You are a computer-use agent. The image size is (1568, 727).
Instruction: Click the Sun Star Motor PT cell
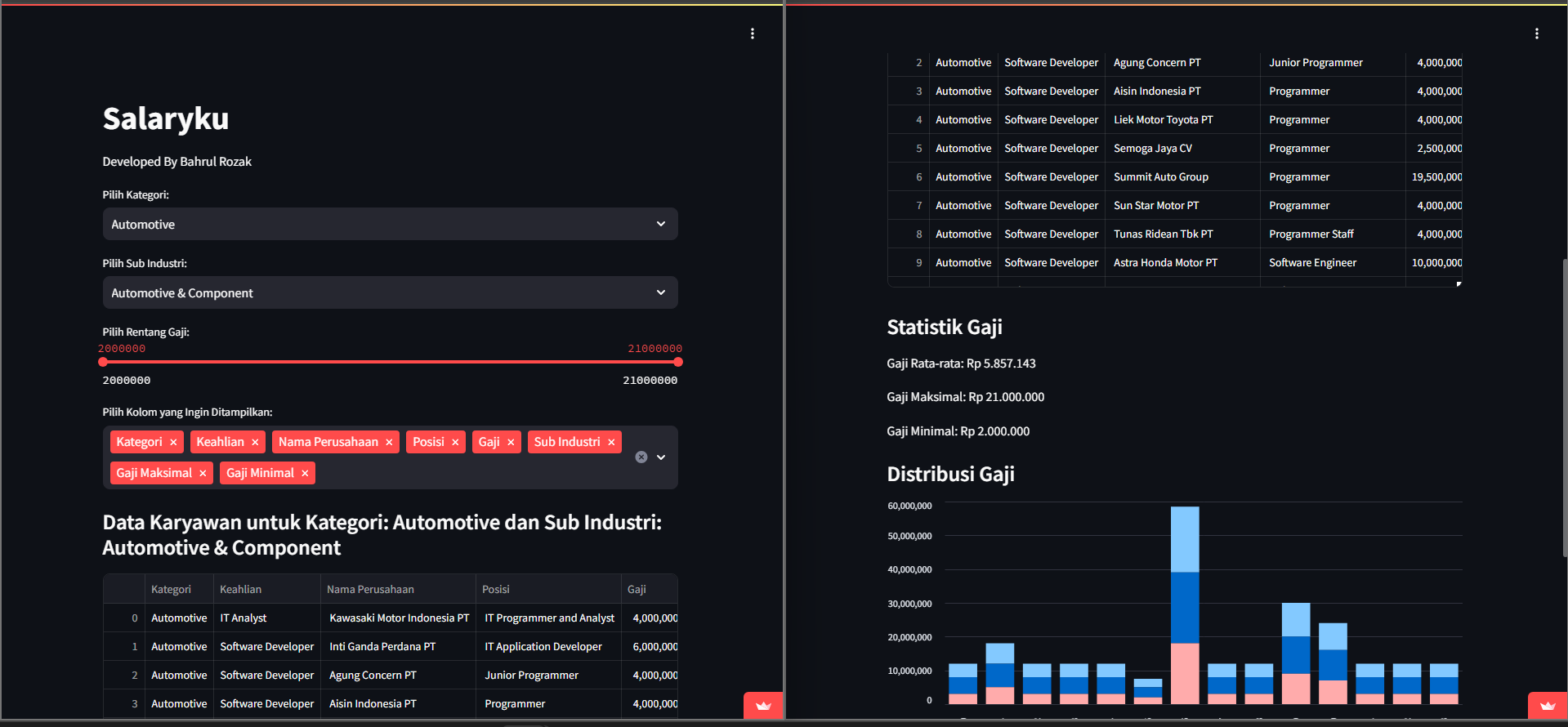pyautogui.click(x=1182, y=205)
